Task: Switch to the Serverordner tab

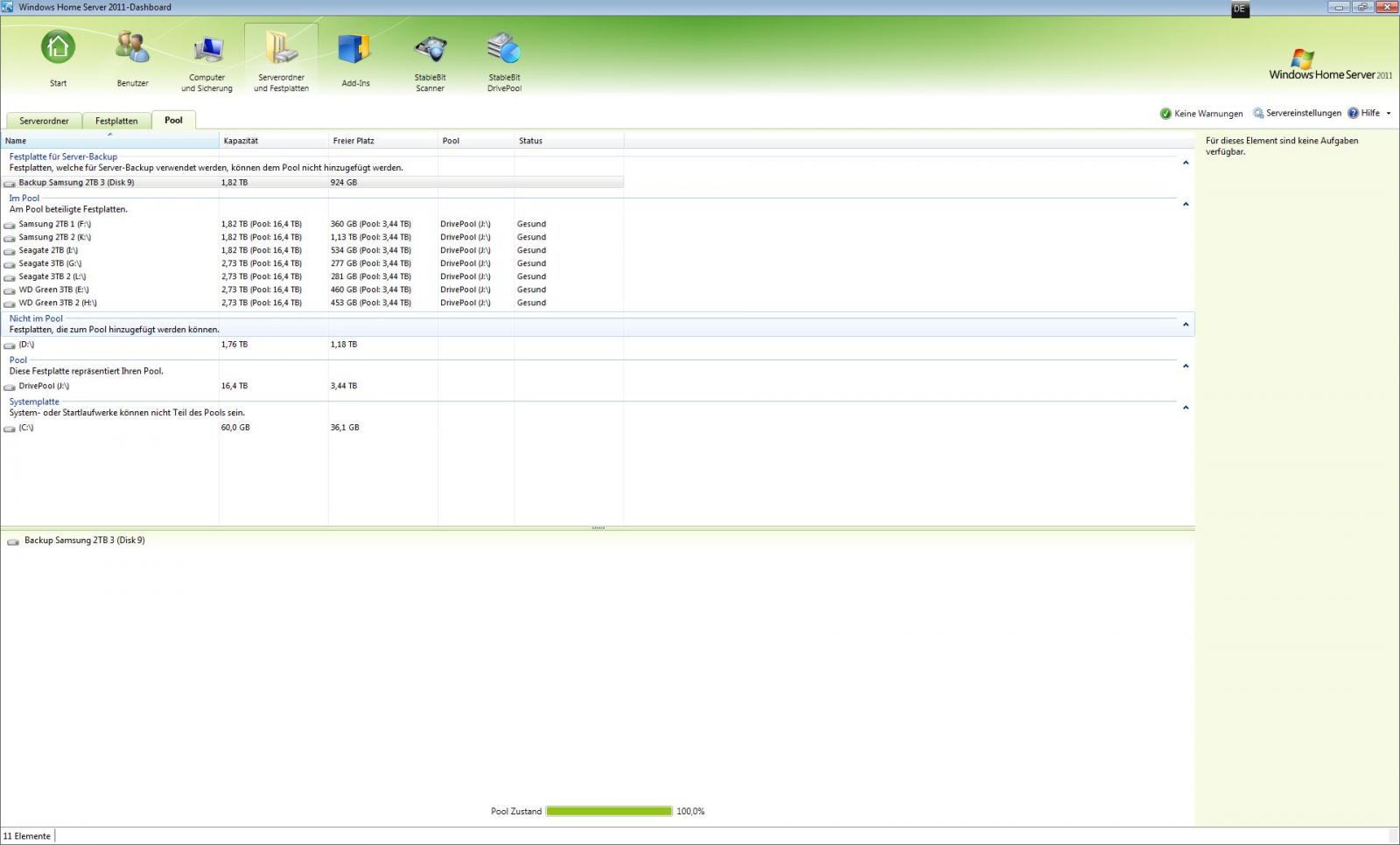Action: pos(44,121)
